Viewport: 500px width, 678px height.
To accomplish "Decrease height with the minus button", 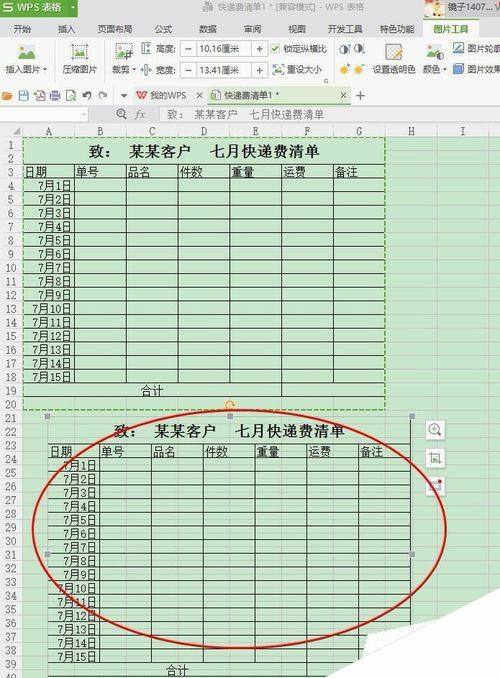I will coord(188,49).
